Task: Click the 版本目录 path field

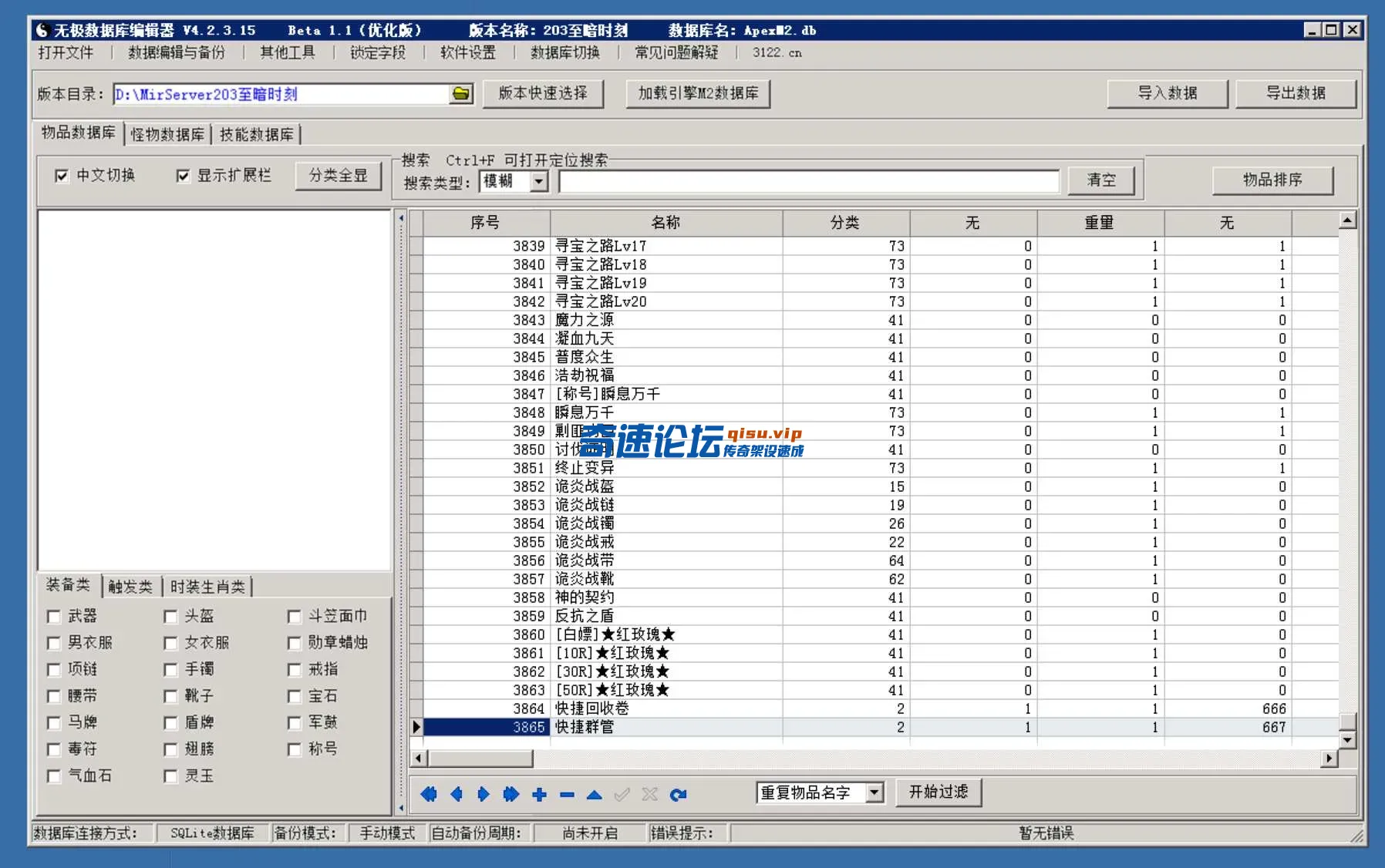Action: [x=281, y=94]
